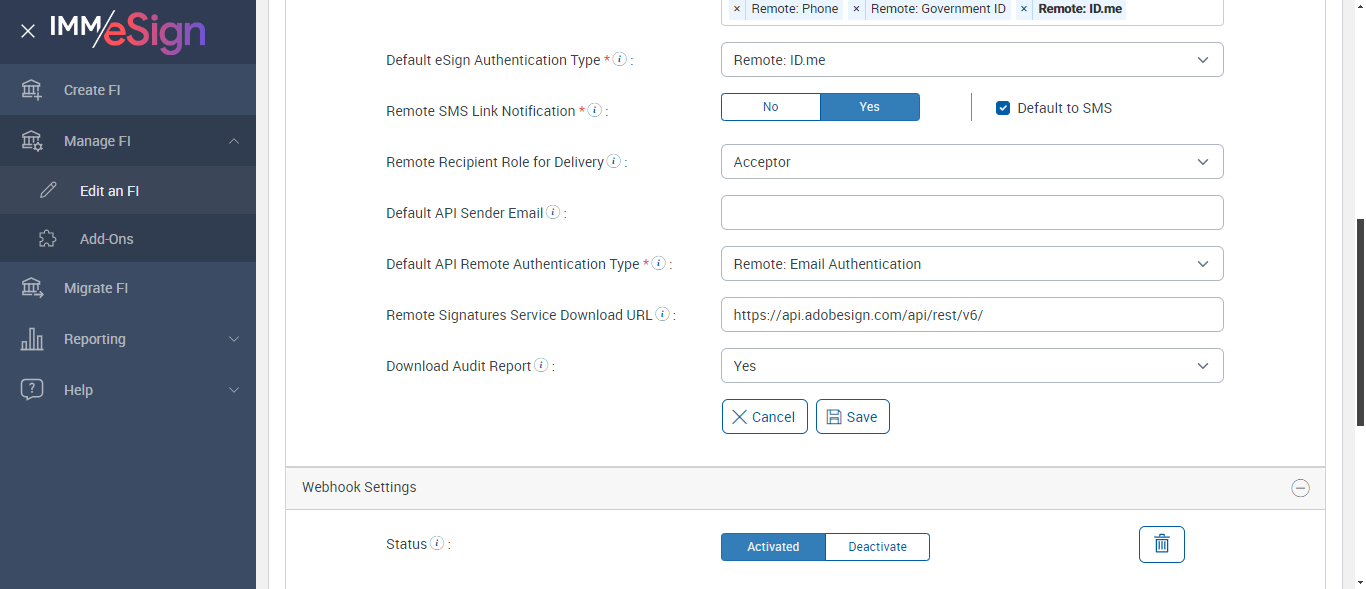Select Add-Ons in the sidebar menu

(106, 239)
